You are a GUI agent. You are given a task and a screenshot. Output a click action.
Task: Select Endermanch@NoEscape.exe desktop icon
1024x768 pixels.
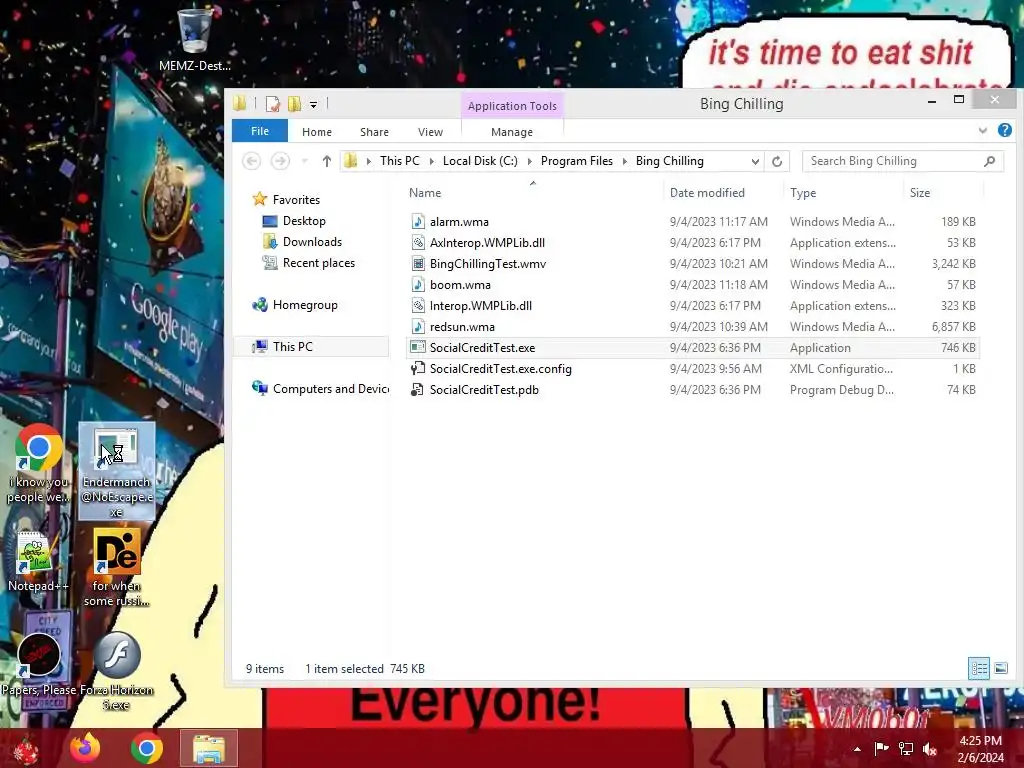click(x=116, y=470)
